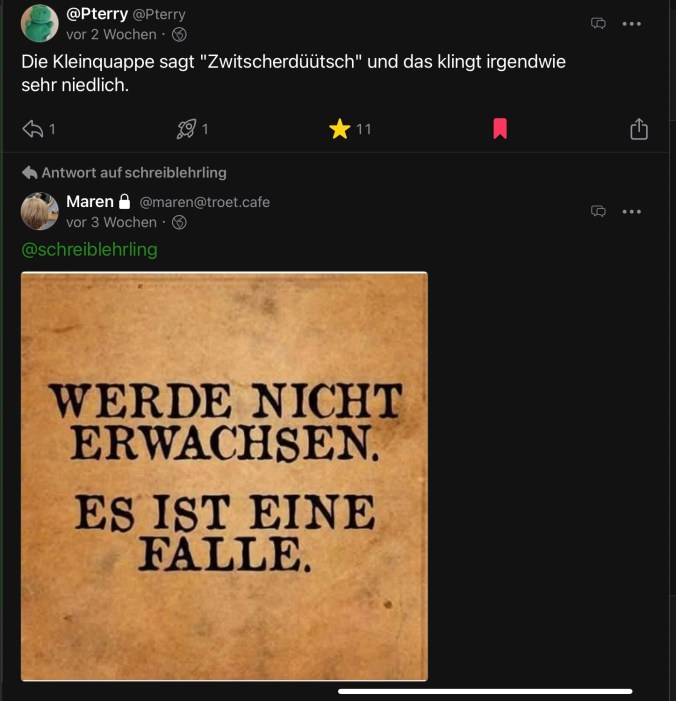The height and width of the screenshot is (701, 676).
Task: Open the 'Werde nicht erwachsen' image attachment
Action: point(224,476)
